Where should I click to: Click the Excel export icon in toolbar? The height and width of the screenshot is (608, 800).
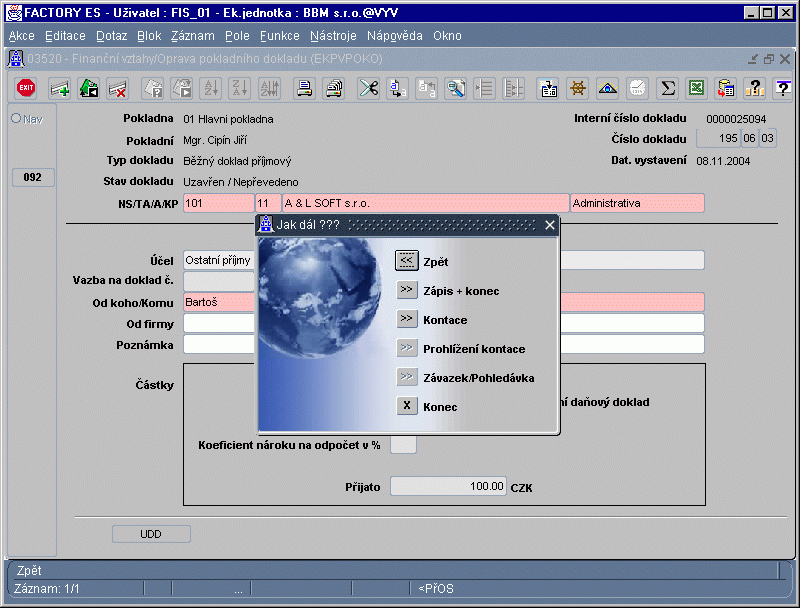click(696, 88)
